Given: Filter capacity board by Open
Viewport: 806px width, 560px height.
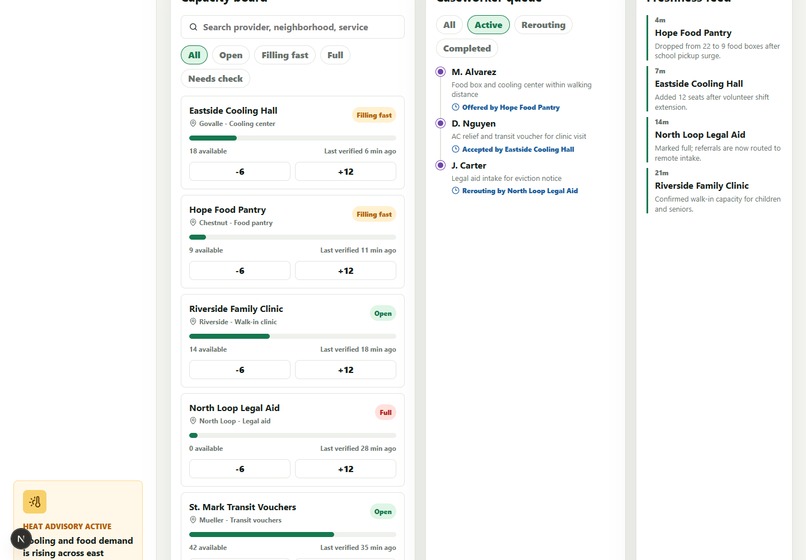Looking at the screenshot, I should 231,55.
